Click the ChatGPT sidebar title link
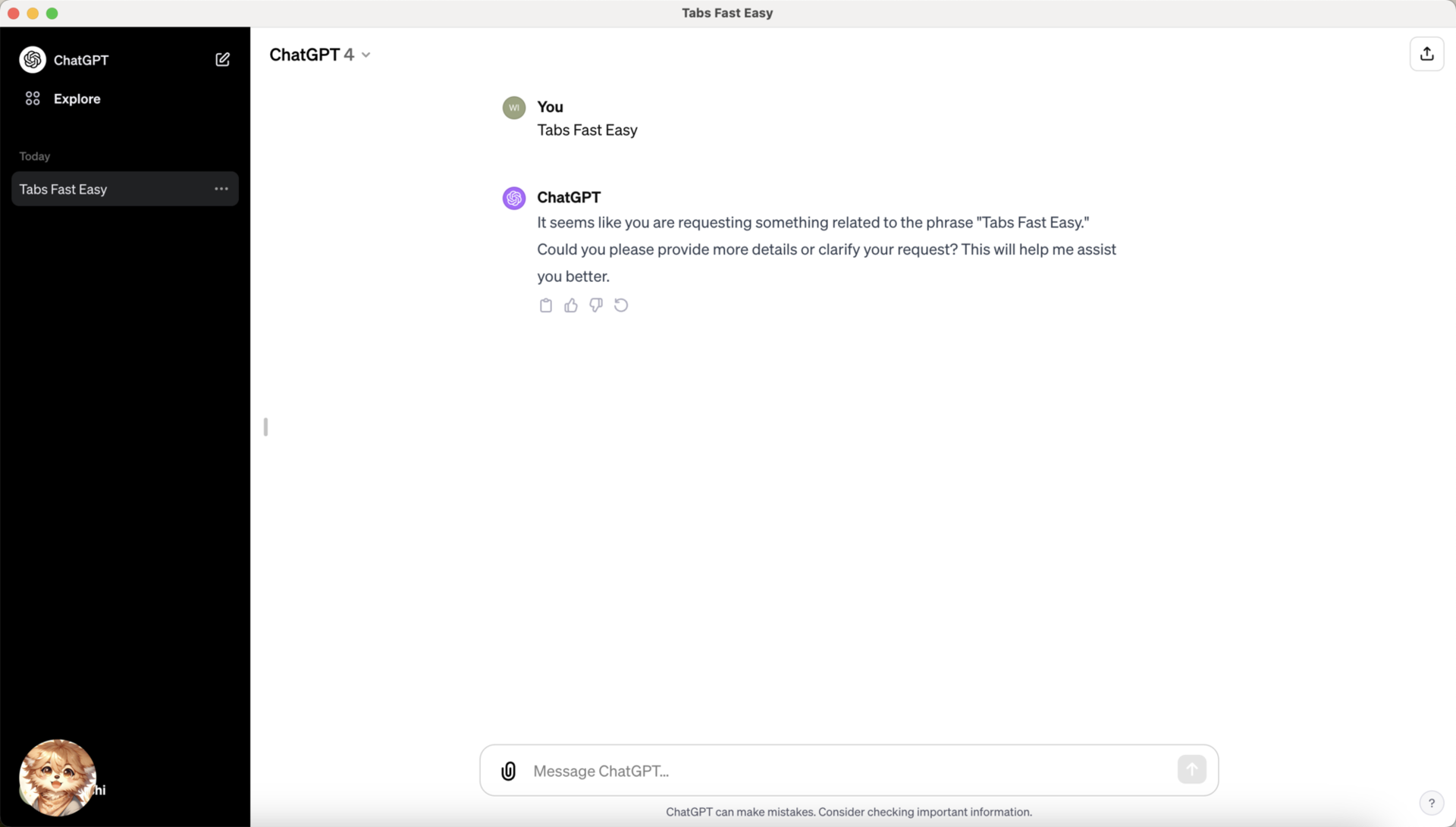The image size is (1456, 827). [x=81, y=60]
